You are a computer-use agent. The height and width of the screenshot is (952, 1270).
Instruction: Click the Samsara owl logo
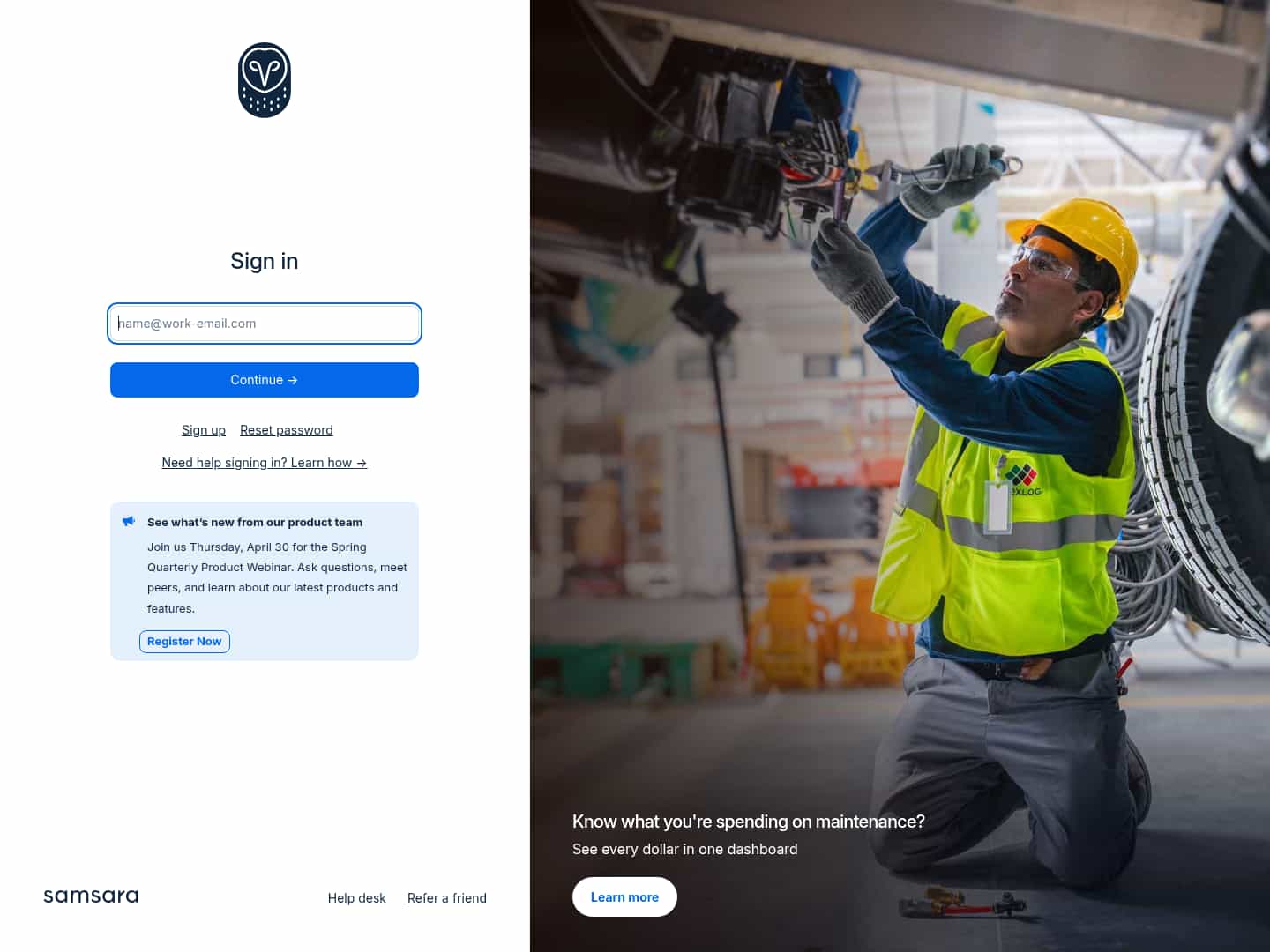264,79
